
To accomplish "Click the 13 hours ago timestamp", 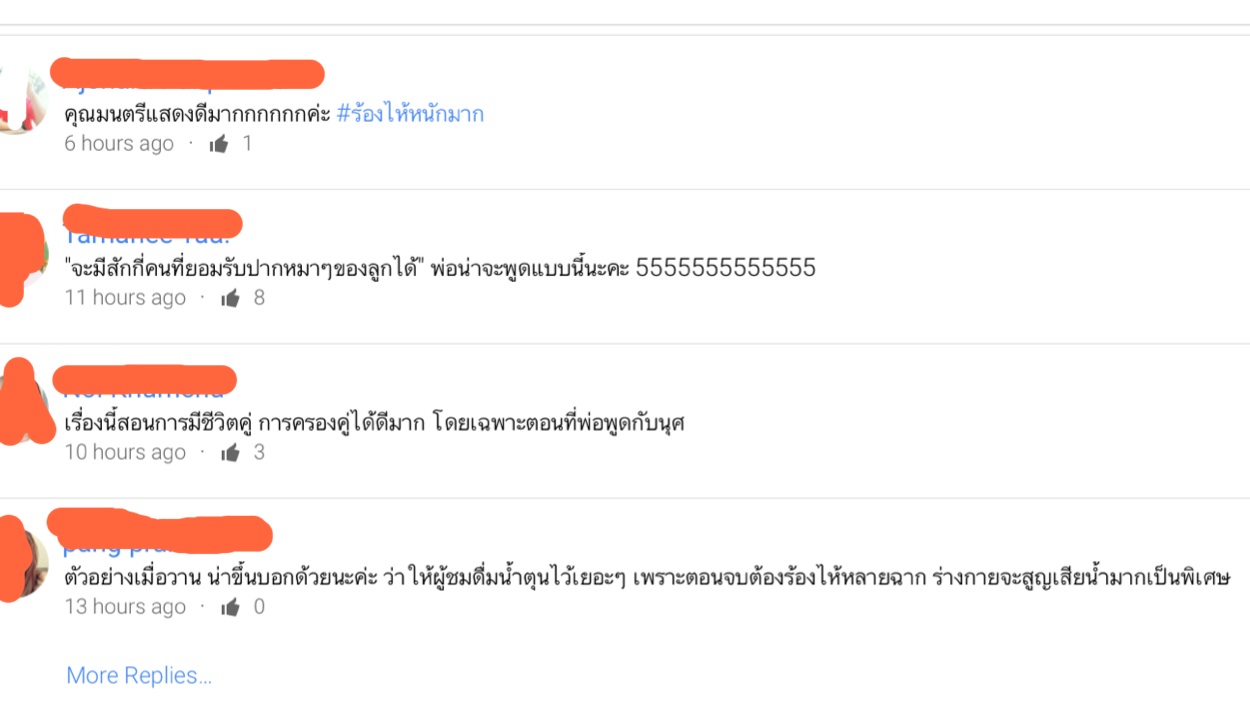I will coord(125,607).
